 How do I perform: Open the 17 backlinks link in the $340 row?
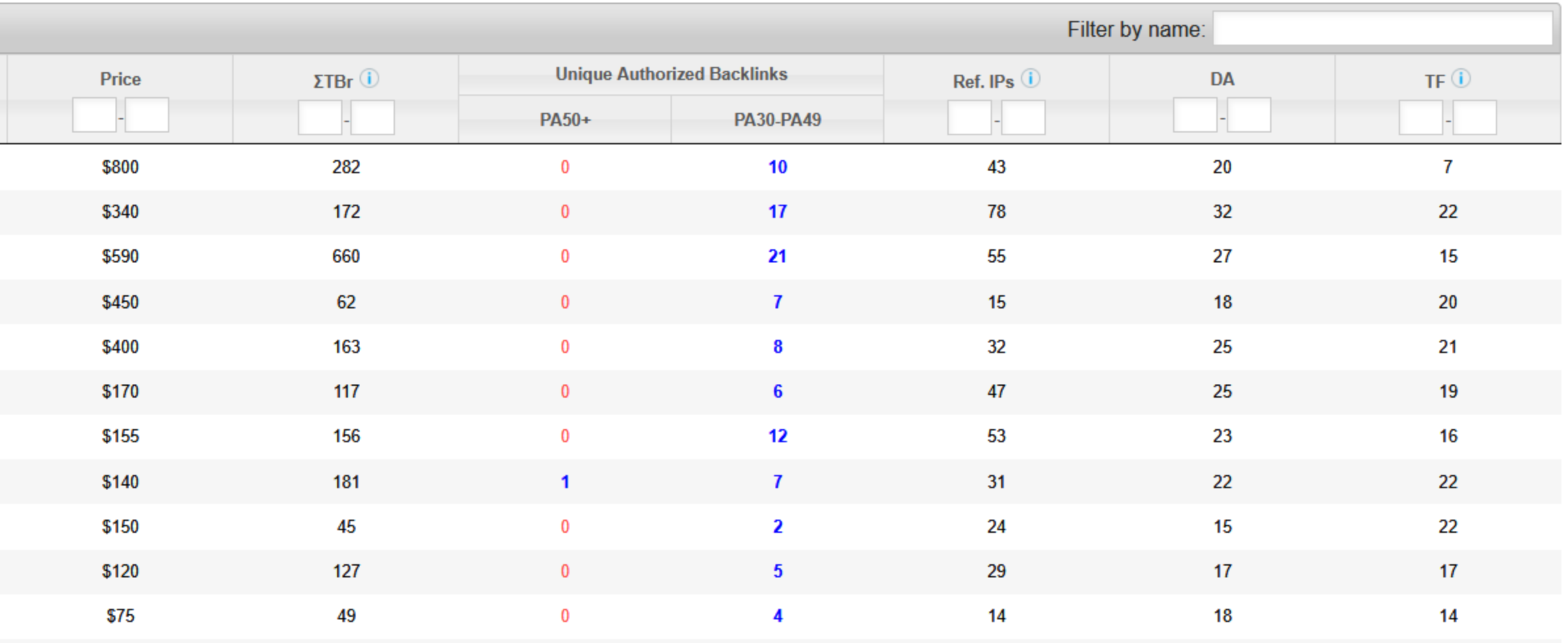coord(777,211)
